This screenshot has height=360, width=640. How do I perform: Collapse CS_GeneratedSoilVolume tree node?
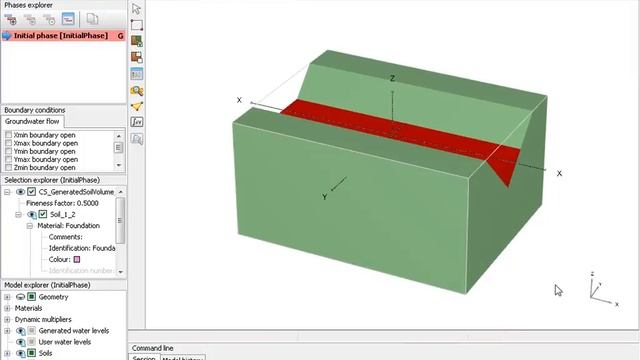pyautogui.click(x=7, y=192)
